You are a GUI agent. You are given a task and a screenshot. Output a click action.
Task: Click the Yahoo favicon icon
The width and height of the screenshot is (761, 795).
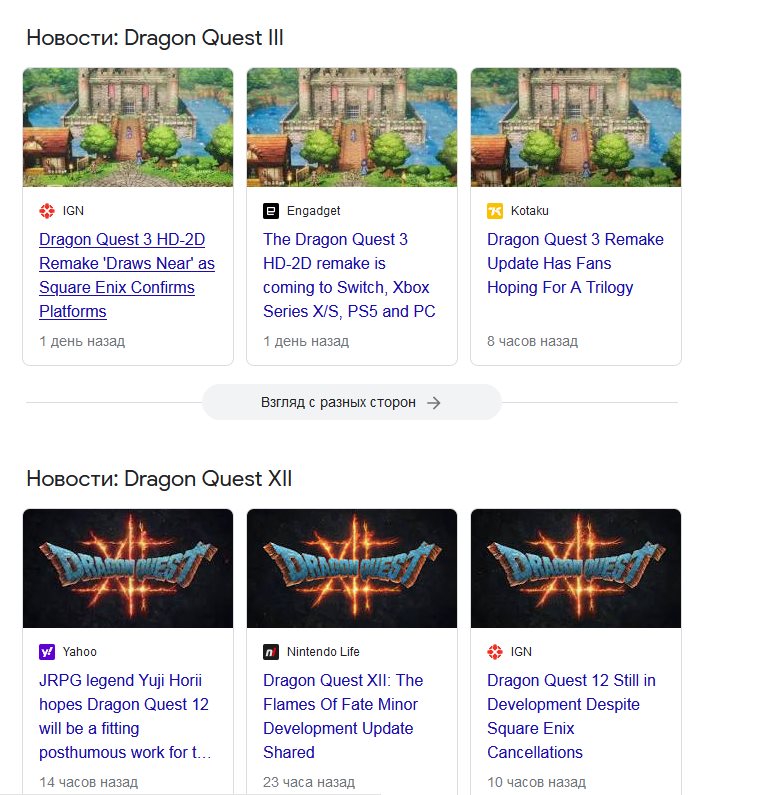47,652
